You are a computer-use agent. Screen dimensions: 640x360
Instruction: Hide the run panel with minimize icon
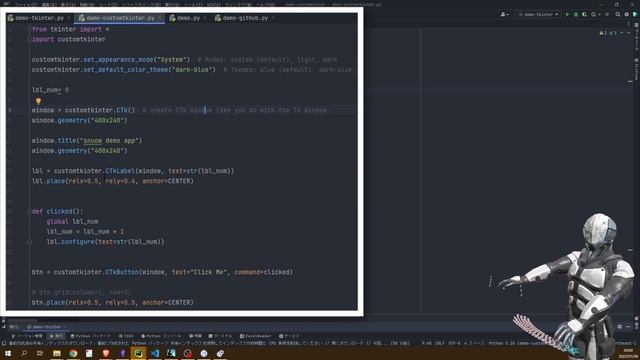pos(628,327)
